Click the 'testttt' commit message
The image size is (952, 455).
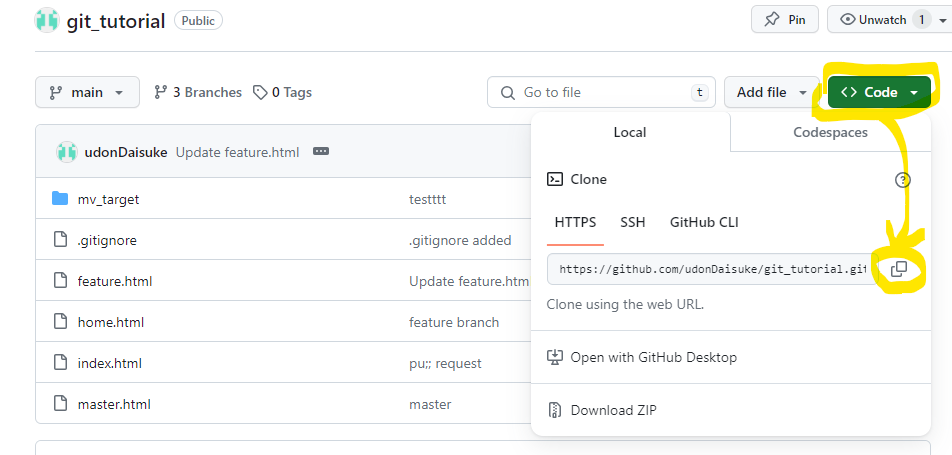pos(427,199)
